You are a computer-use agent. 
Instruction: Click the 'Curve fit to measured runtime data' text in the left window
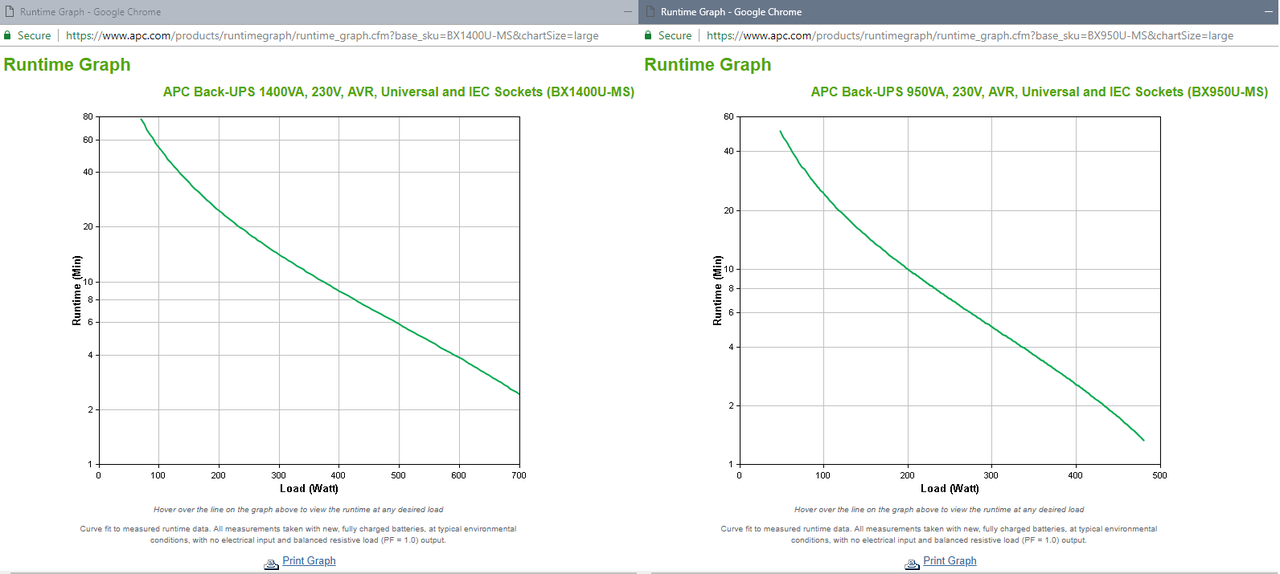(x=298, y=534)
